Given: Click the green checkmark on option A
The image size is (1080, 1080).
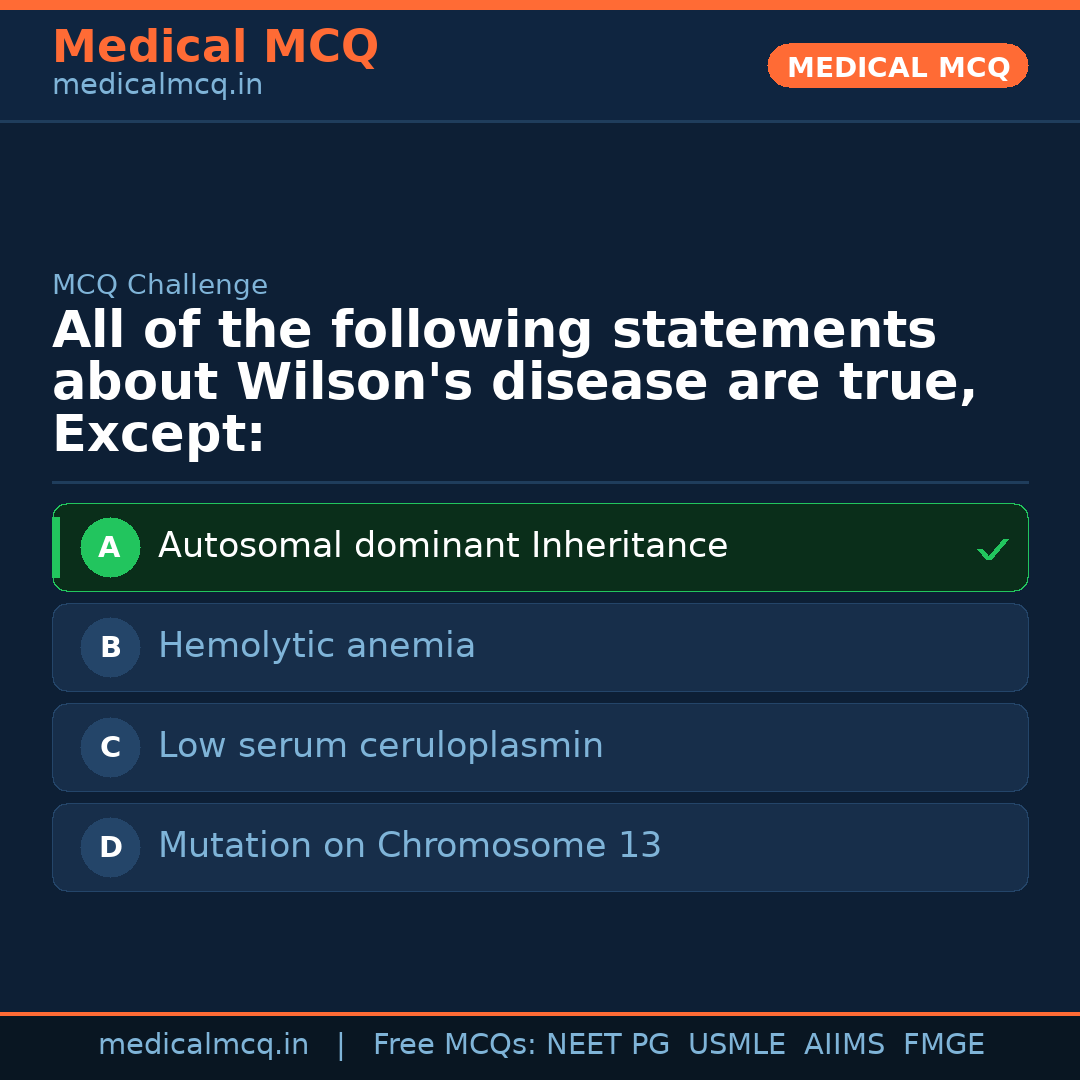Looking at the screenshot, I should (x=992, y=549).
